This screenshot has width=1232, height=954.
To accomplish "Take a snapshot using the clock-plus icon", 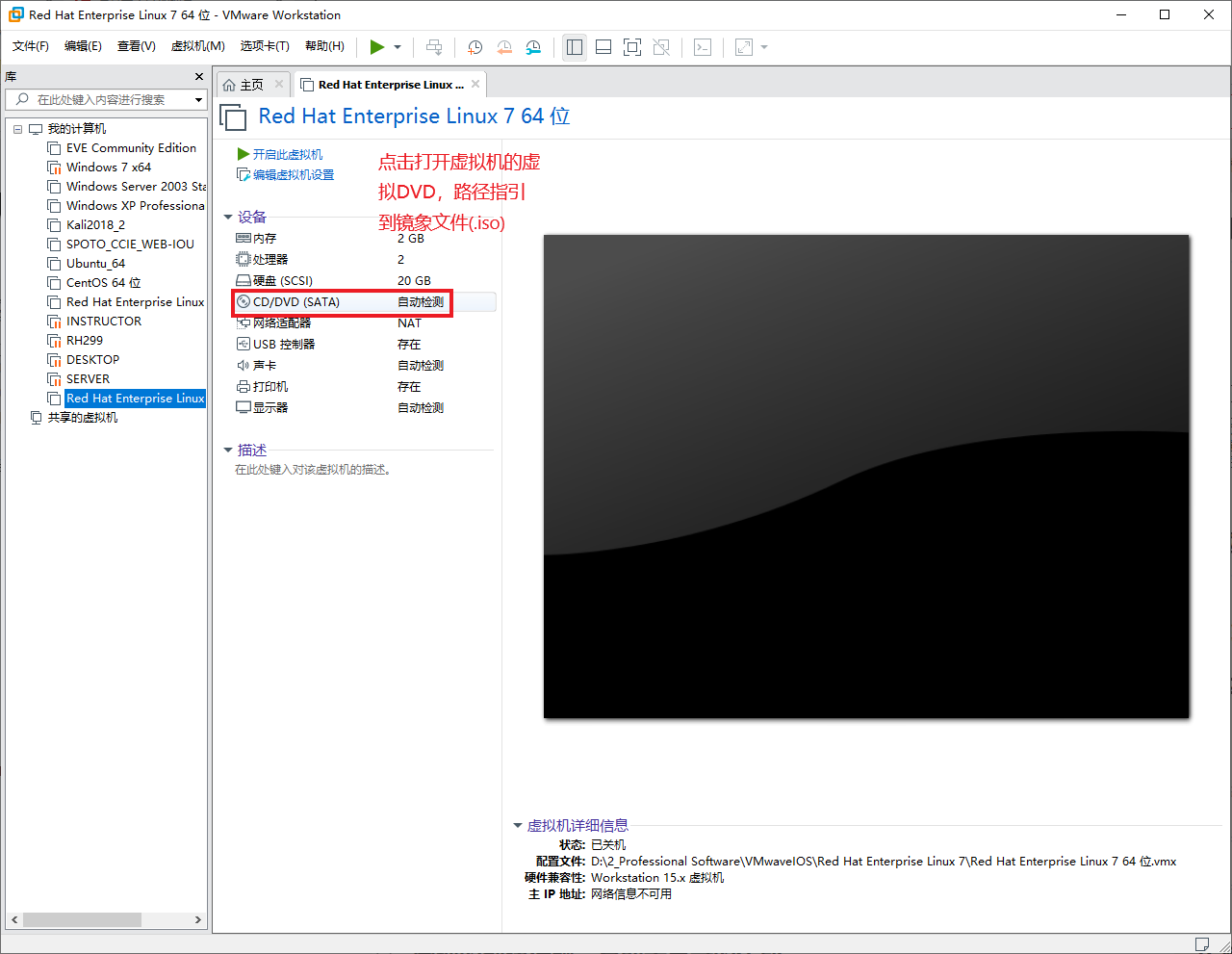I will 475,47.
